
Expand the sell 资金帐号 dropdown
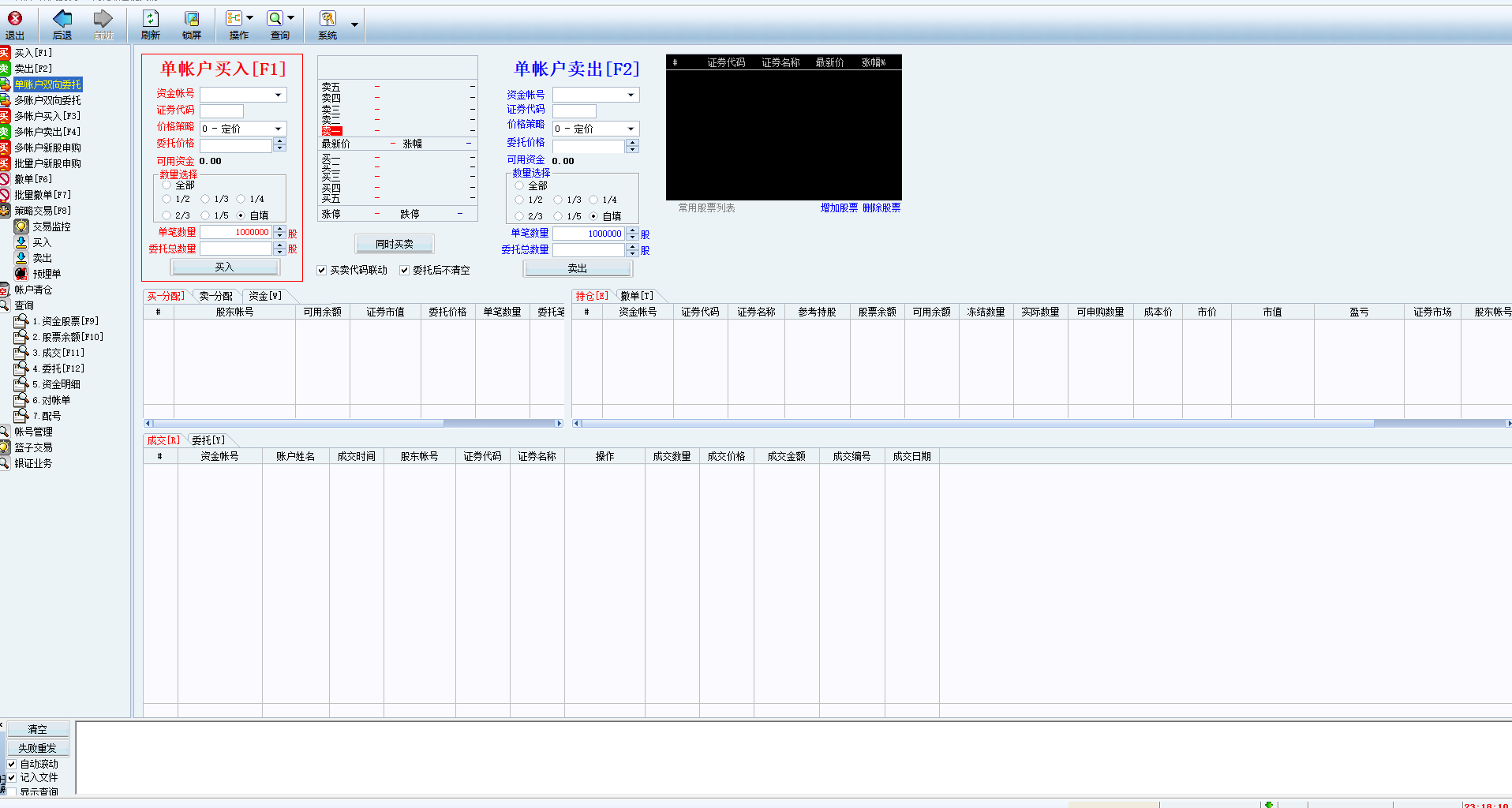tap(631, 95)
